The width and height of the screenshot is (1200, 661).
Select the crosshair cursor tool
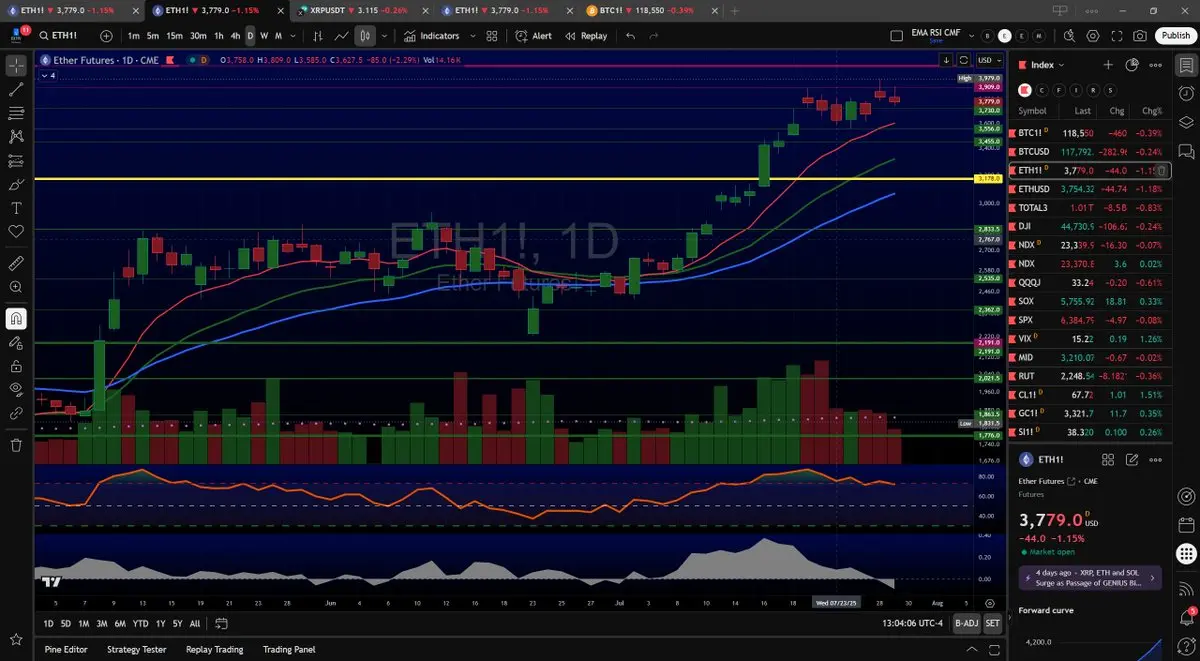click(16, 66)
